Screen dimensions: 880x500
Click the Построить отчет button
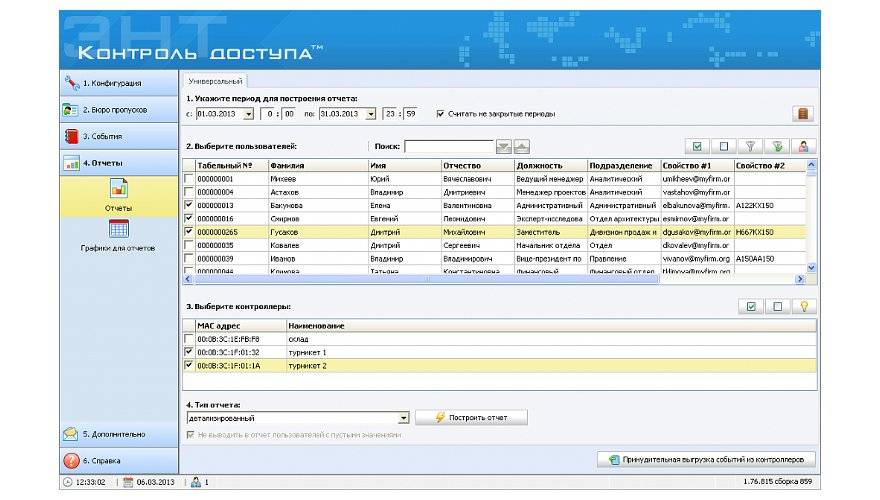pos(471,418)
